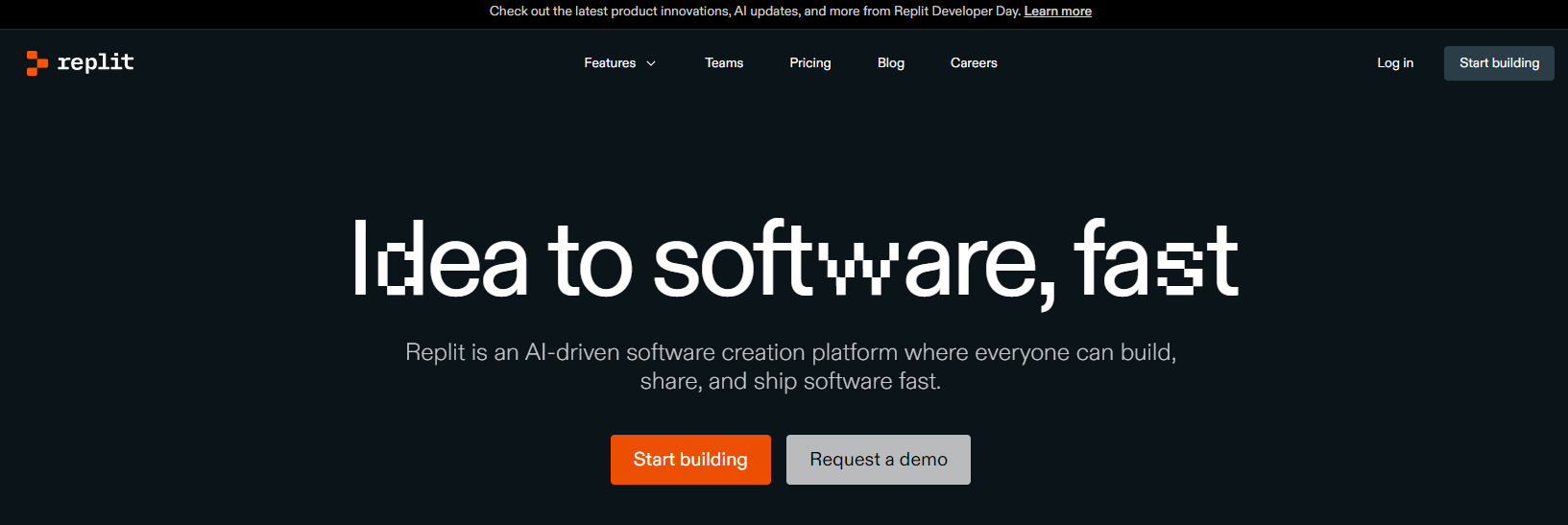Expand the chevron next to Features
Screen dimensions: 1568x525
click(x=651, y=63)
